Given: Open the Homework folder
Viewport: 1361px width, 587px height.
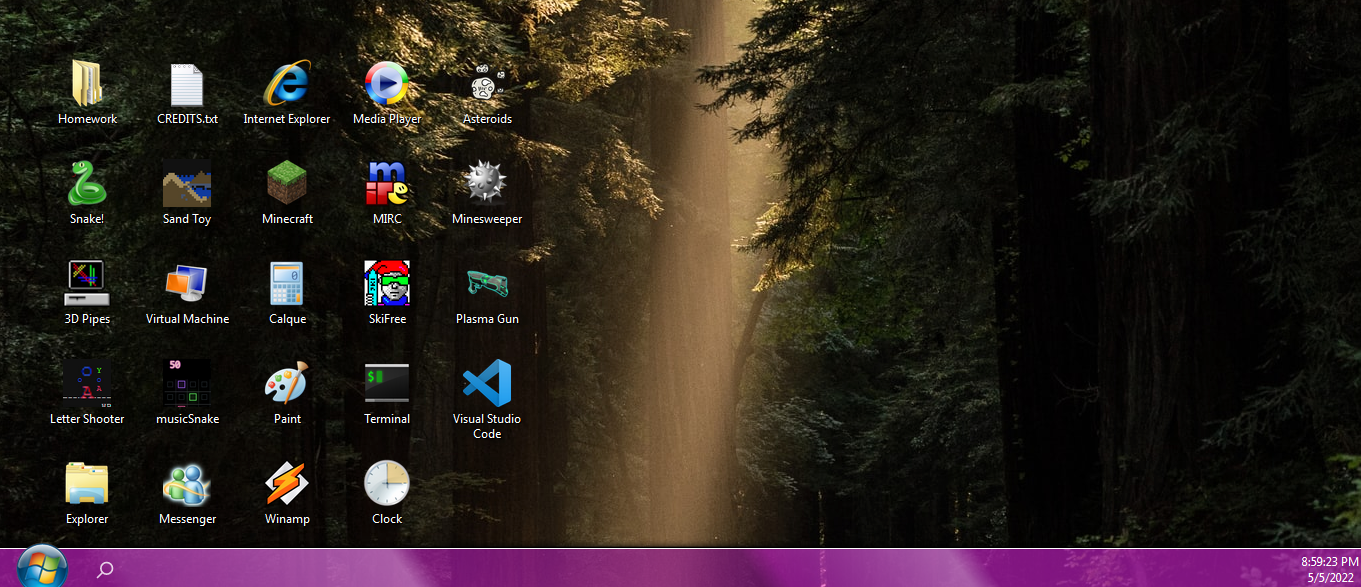Looking at the screenshot, I should pyautogui.click(x=87, y=92).
